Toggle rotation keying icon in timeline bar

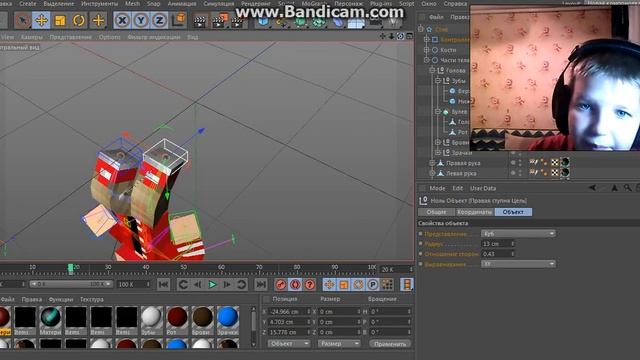(358, 284)
